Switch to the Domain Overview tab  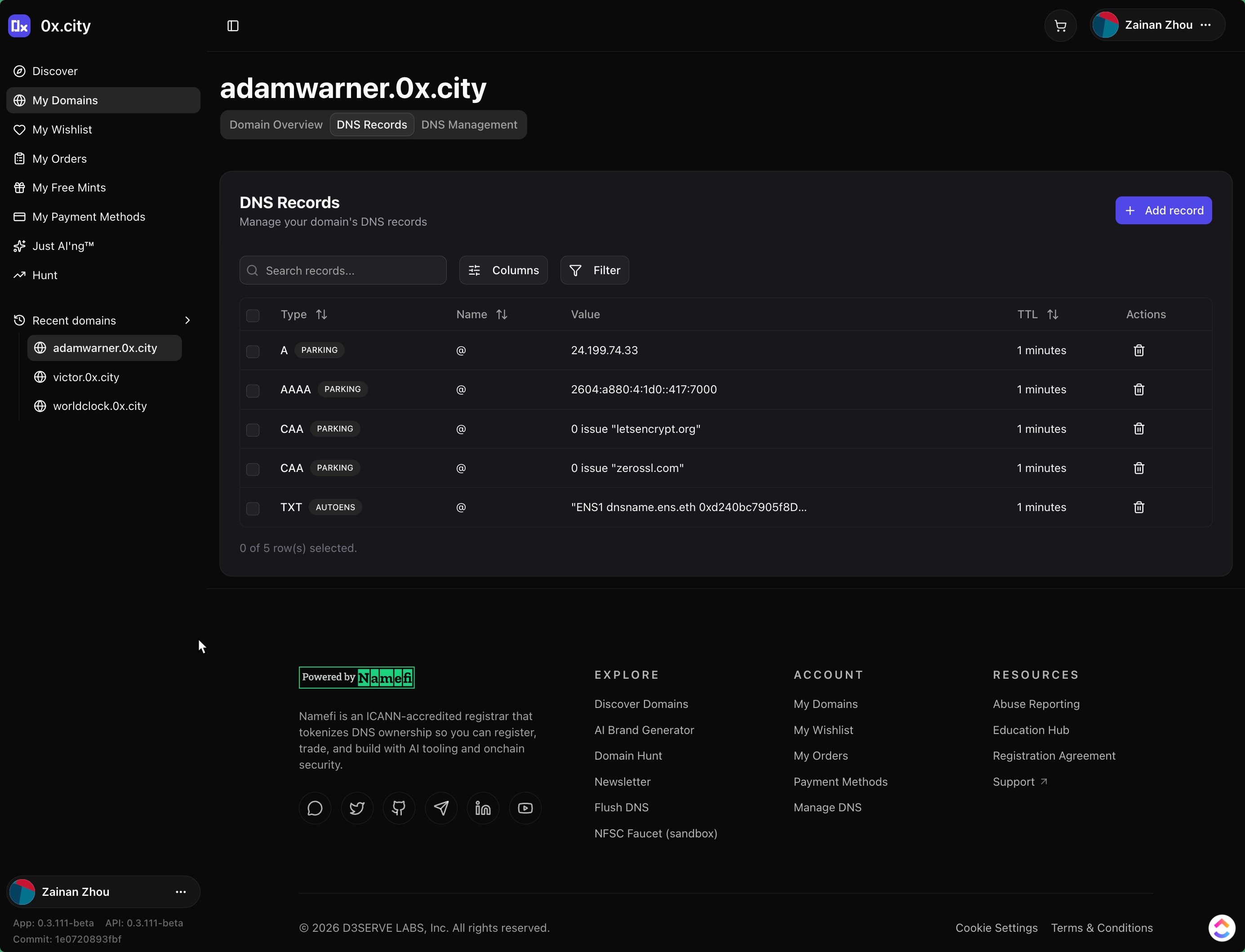[276, 125]
